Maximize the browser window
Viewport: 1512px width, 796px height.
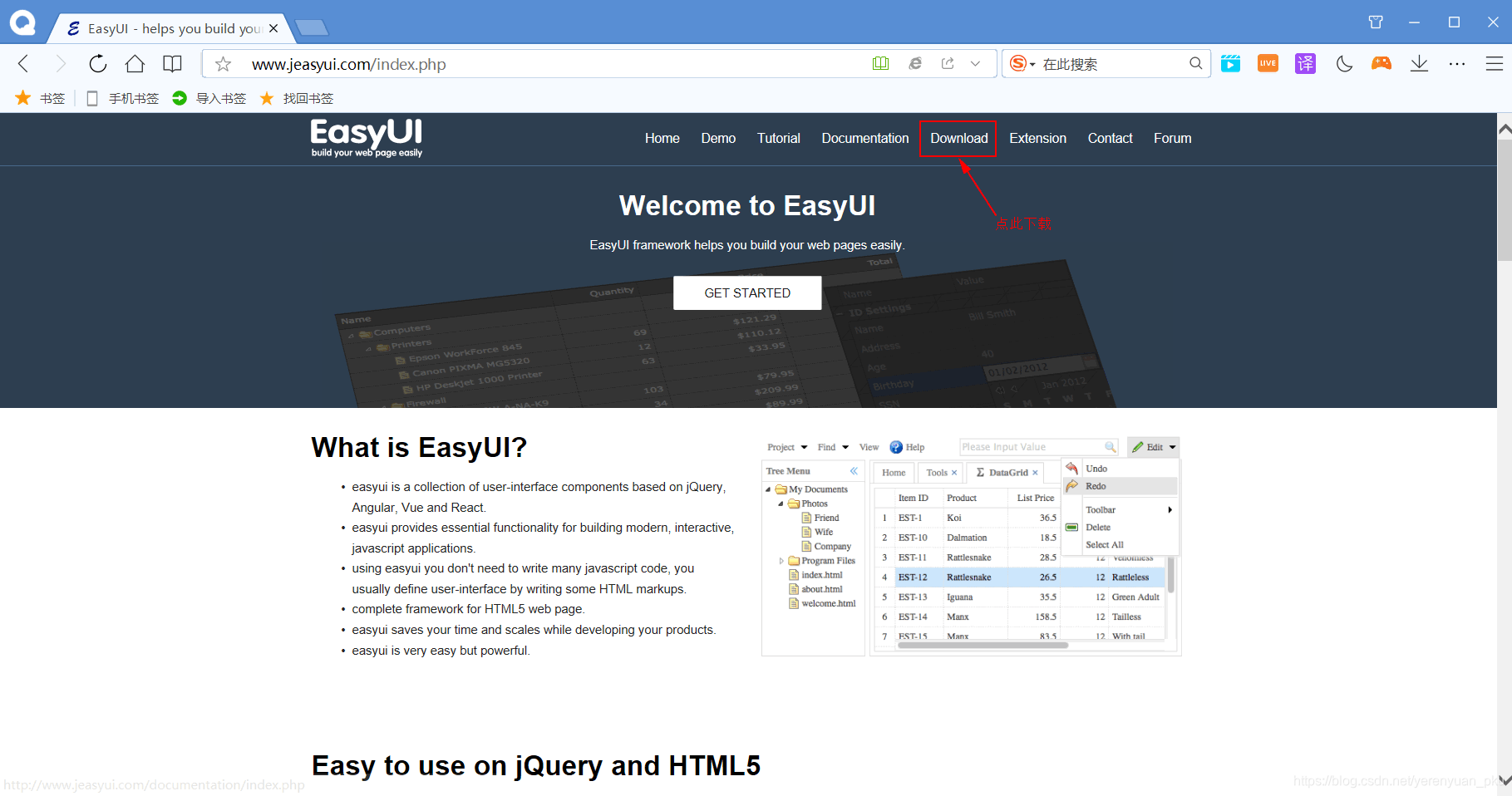pos(1454,22)
